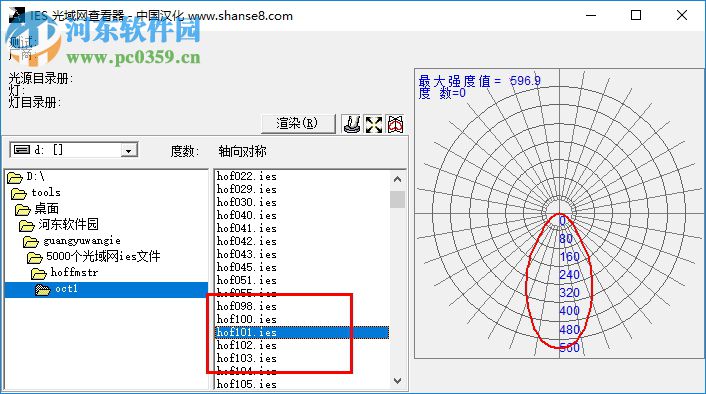Select file hof103.ies

pyautogui.click(x=247, y=358)
